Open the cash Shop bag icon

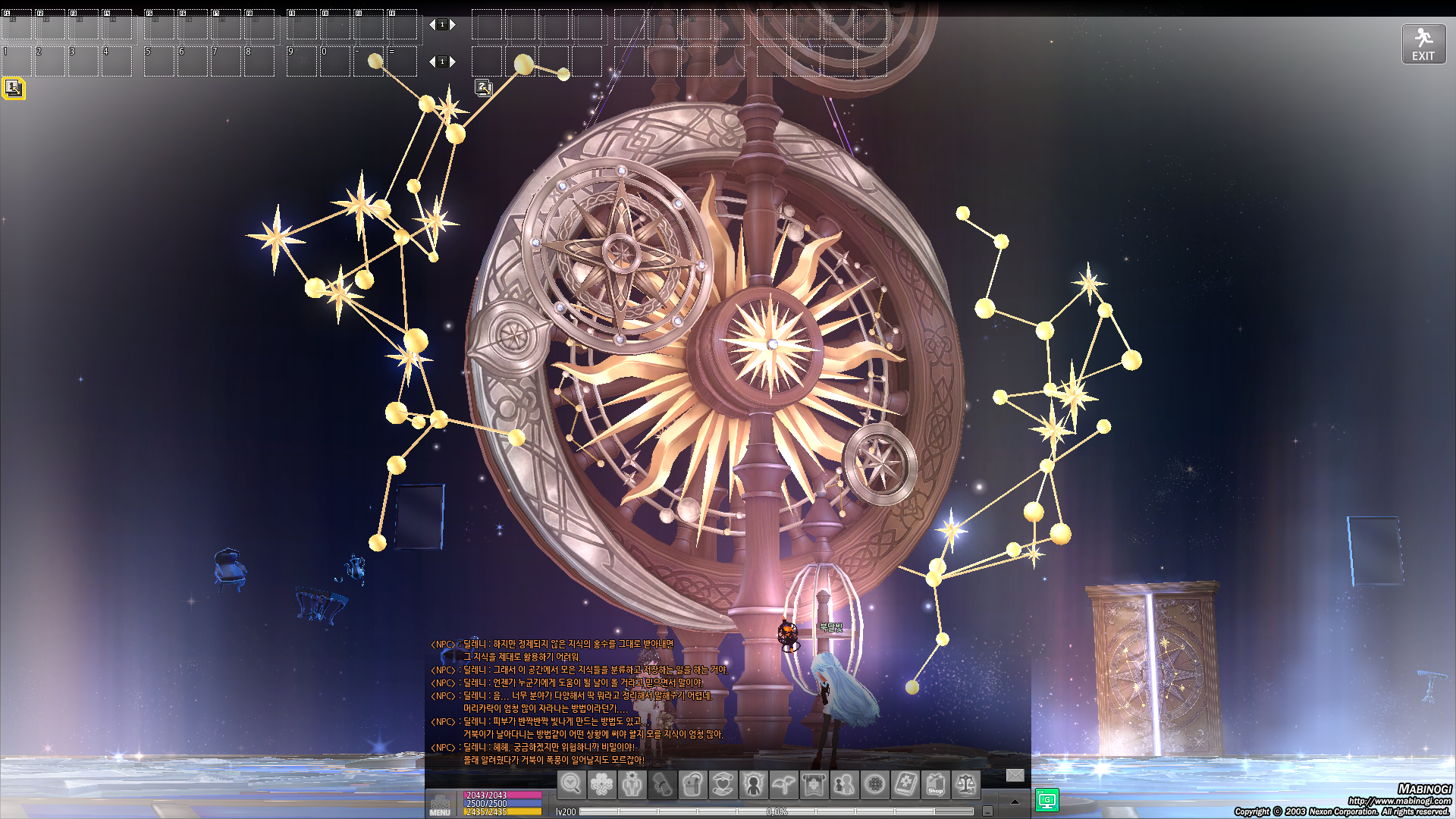pyautogui.click(x=935, y=785)
